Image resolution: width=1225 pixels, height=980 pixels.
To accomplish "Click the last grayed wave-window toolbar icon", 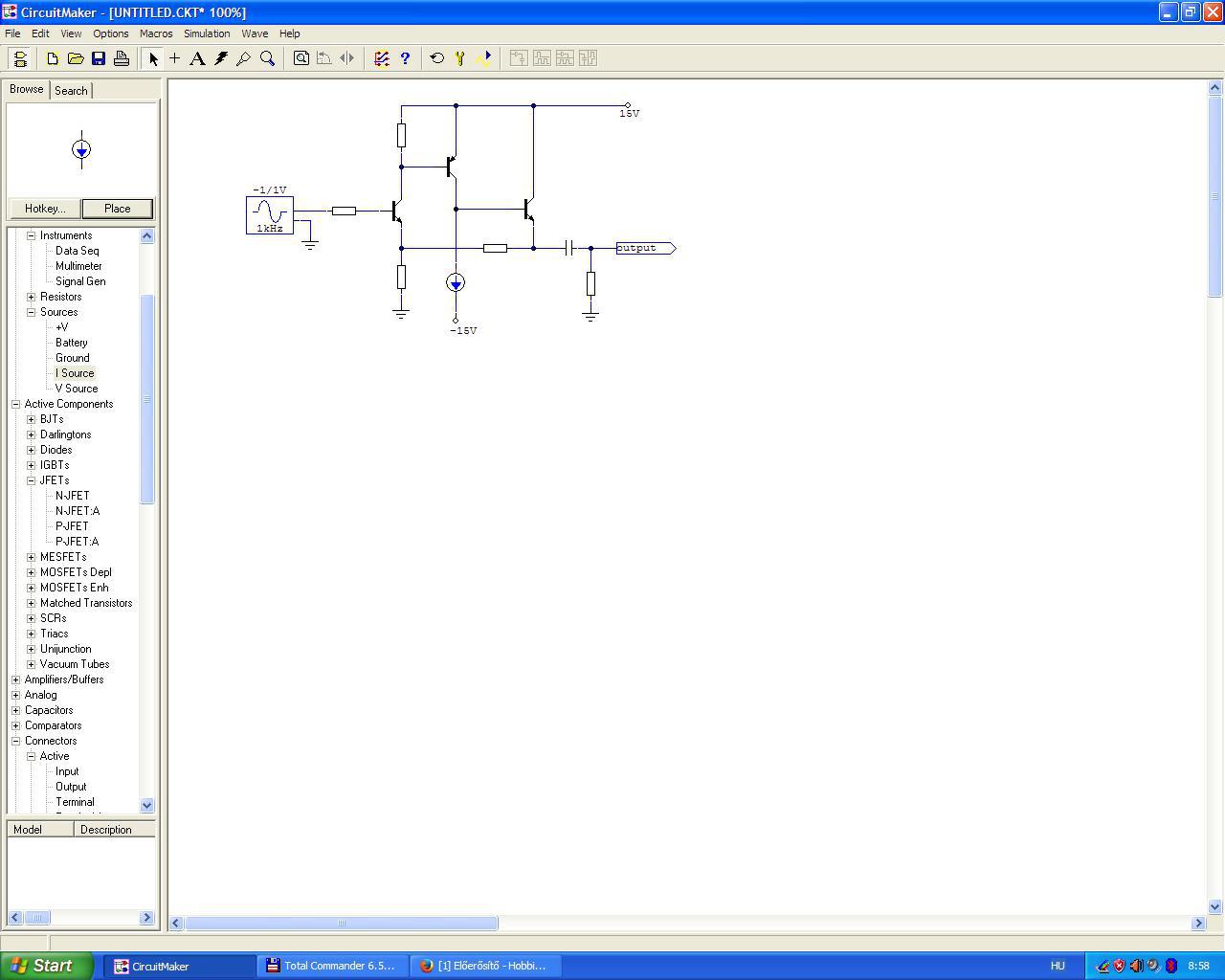I will pos(588,58).
